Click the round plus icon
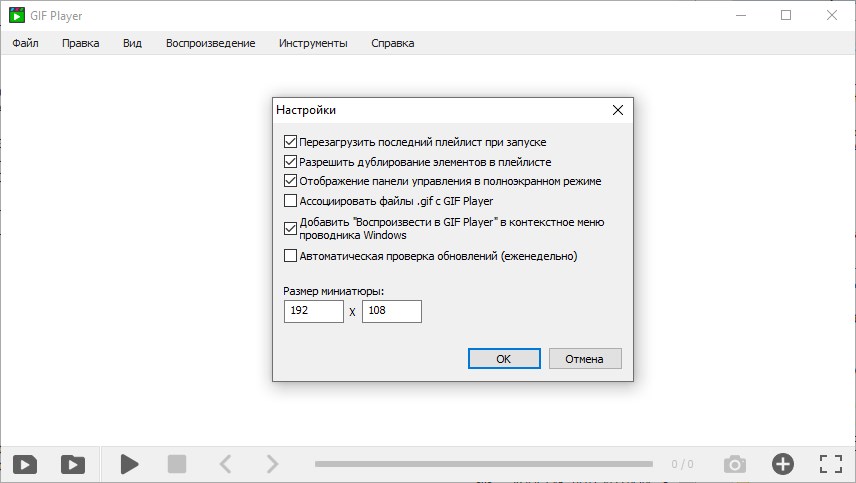 [x=783, y=464]
